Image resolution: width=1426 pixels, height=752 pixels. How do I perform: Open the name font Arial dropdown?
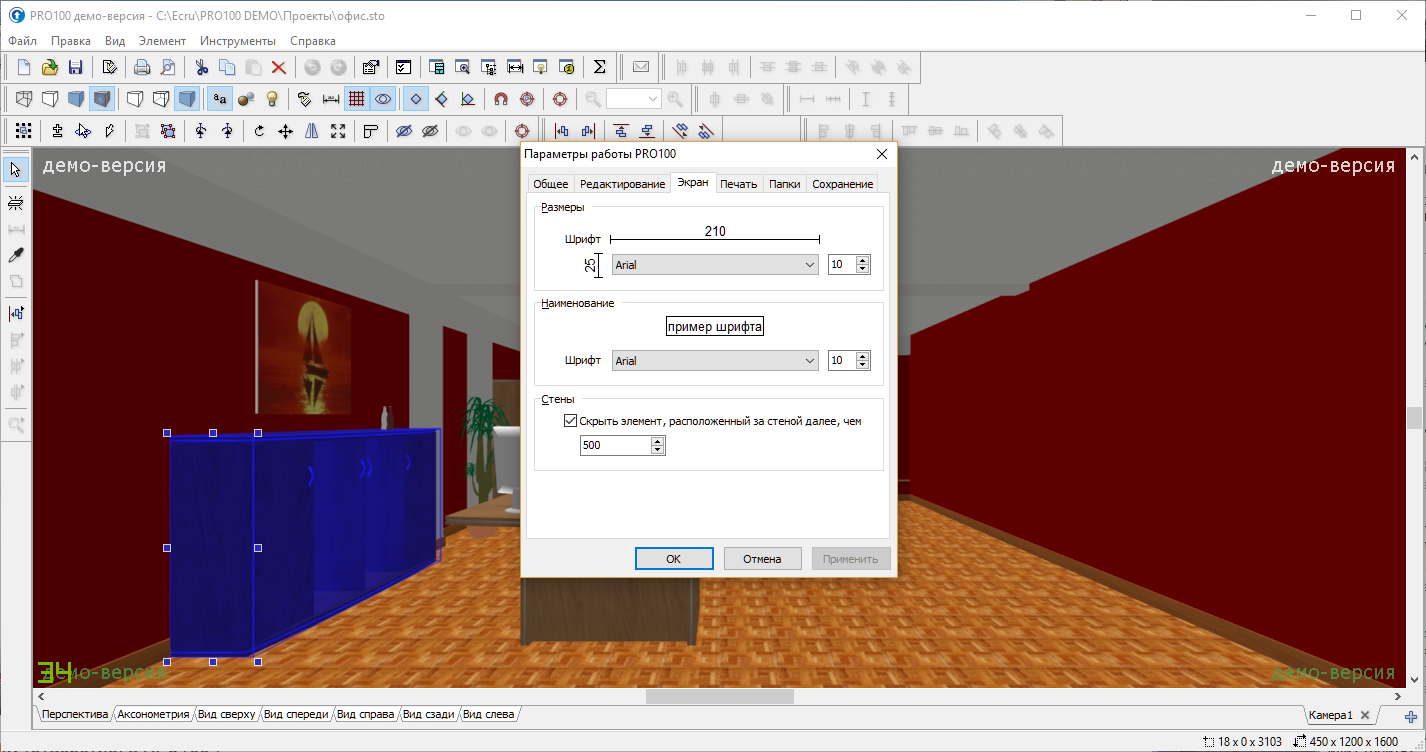tap(715, 361)
